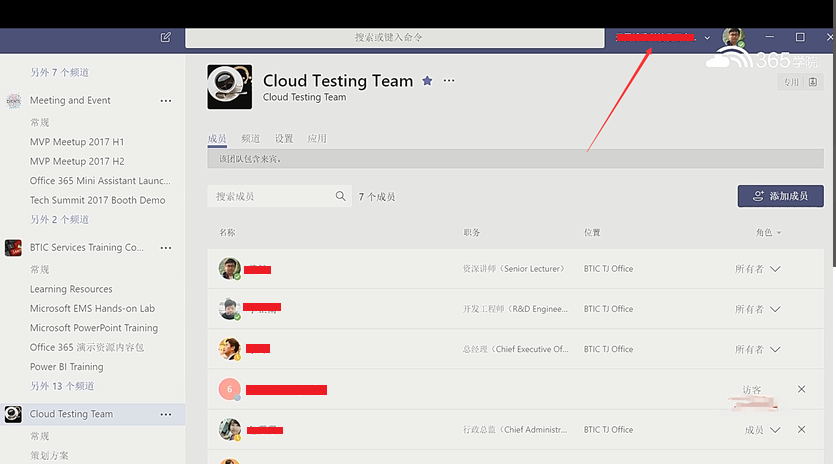Click the 7 个成员 count text
This screenshot has height=464, width=836.
(x=376, y=197)
